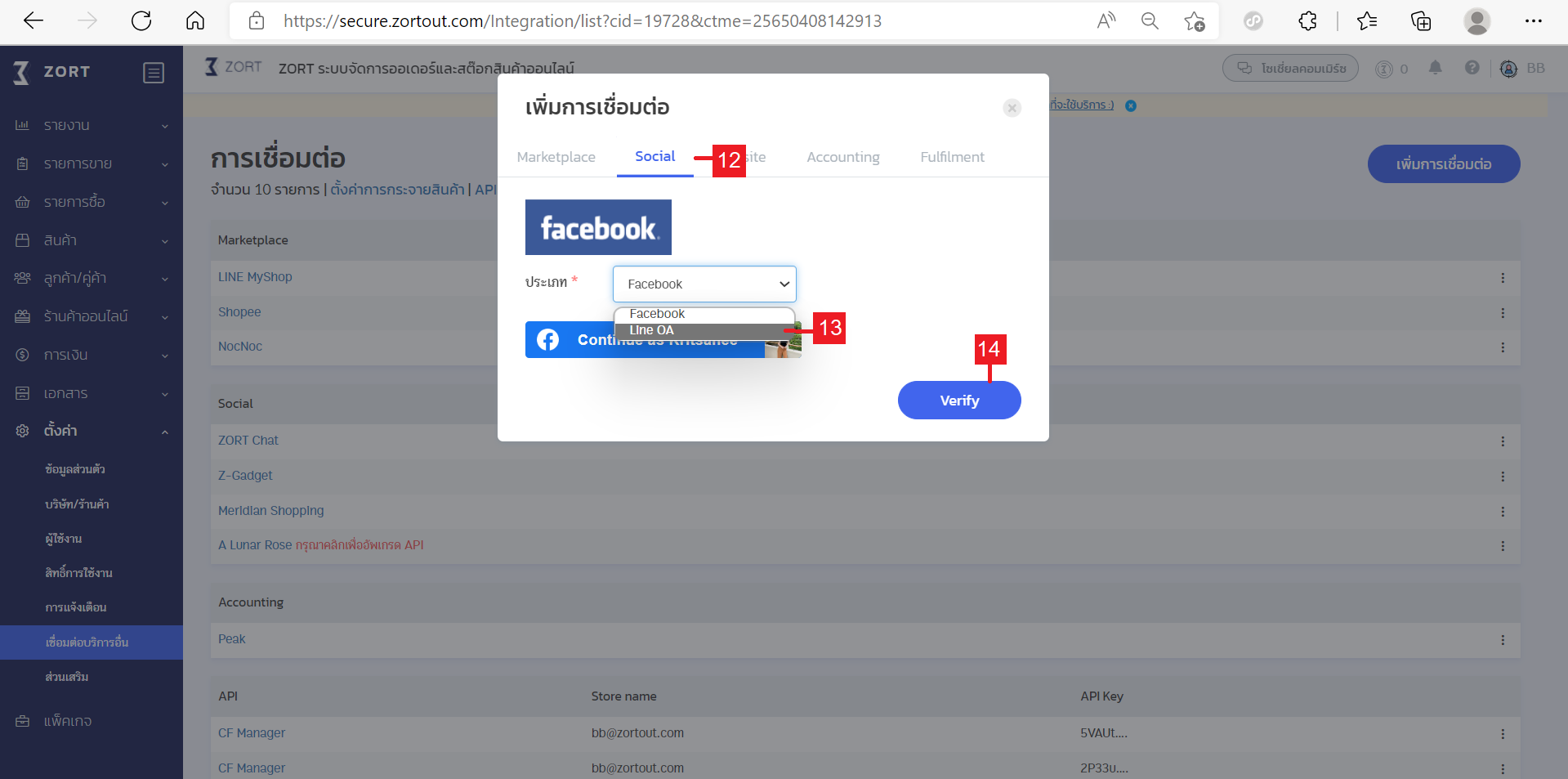Expand the ร้านค้าออนไลน์ sidebar menu

(92, 316)
